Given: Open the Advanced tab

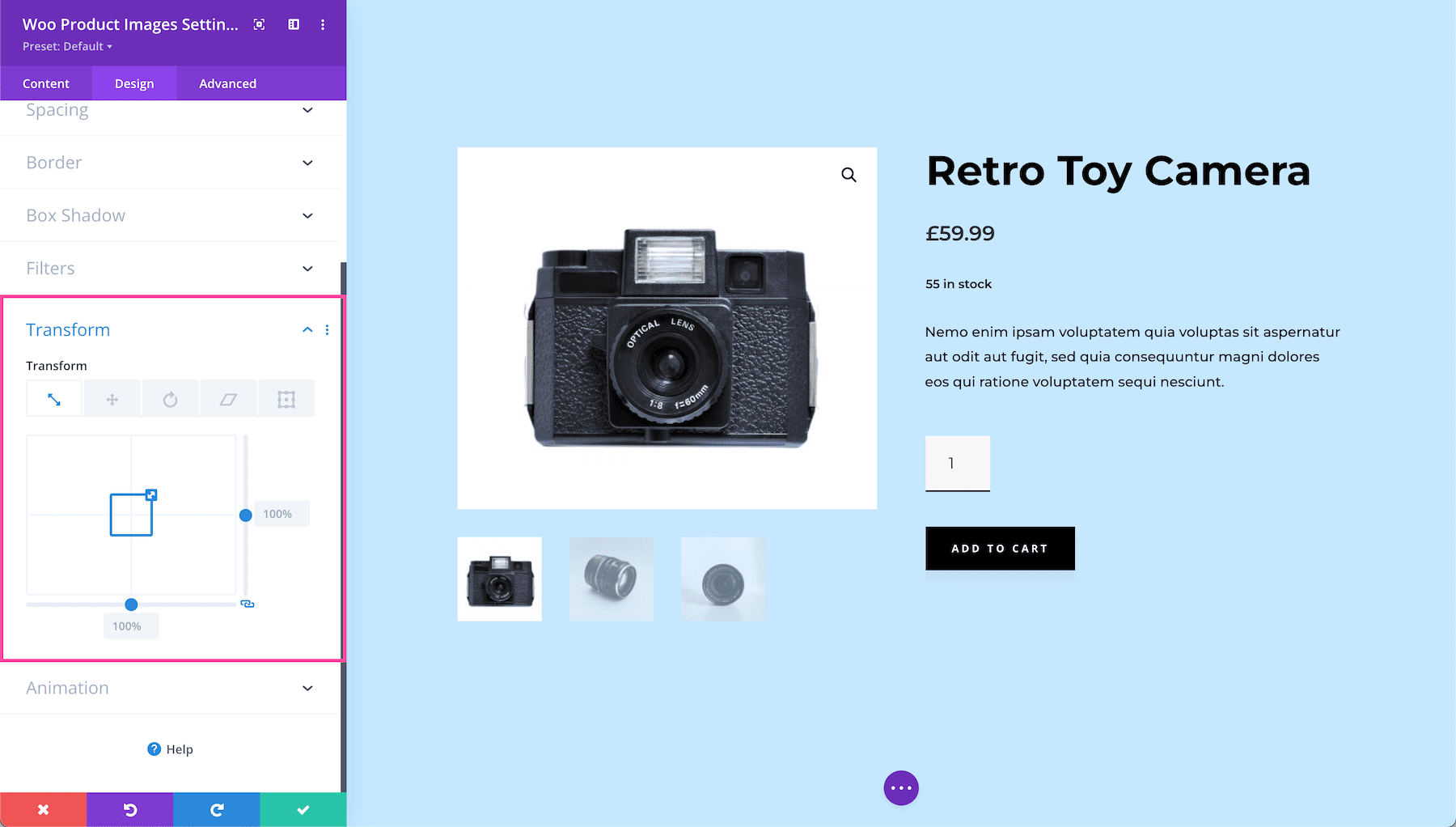Looking at the screenshot, I should 227,83.
